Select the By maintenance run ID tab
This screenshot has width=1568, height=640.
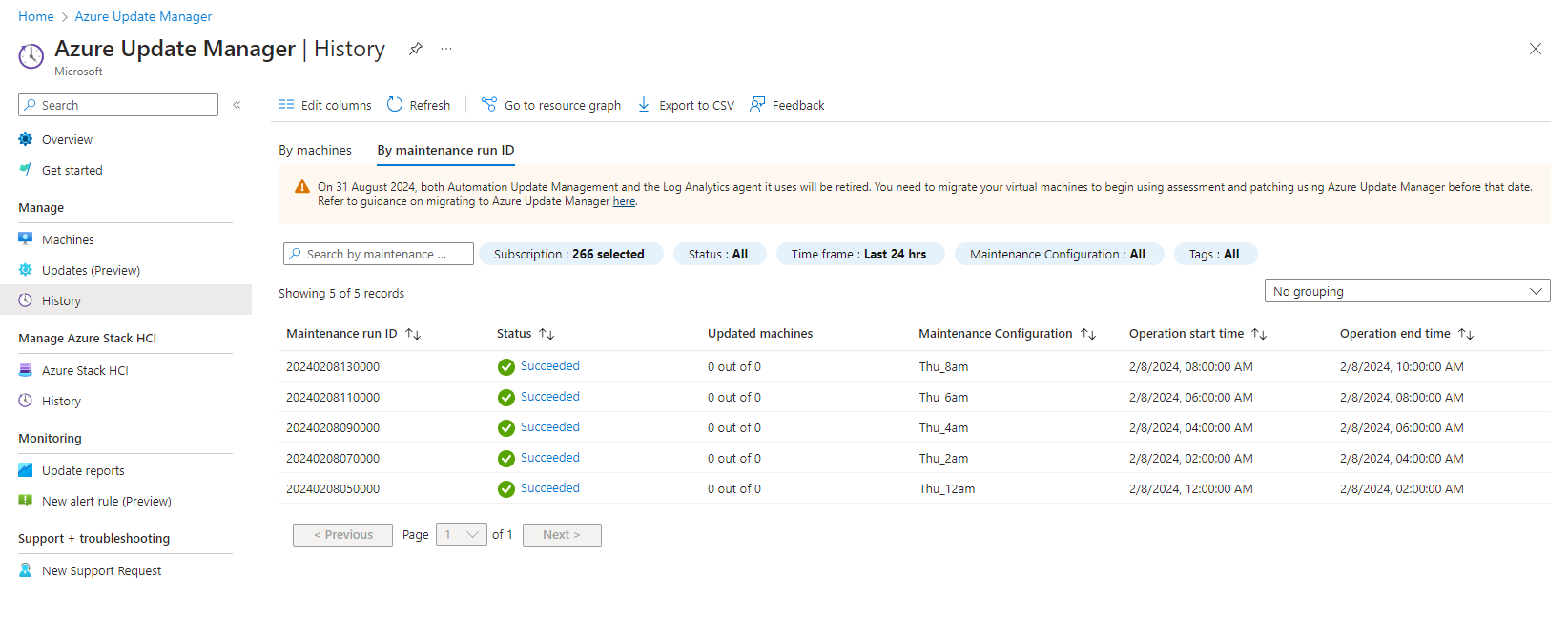445,150
